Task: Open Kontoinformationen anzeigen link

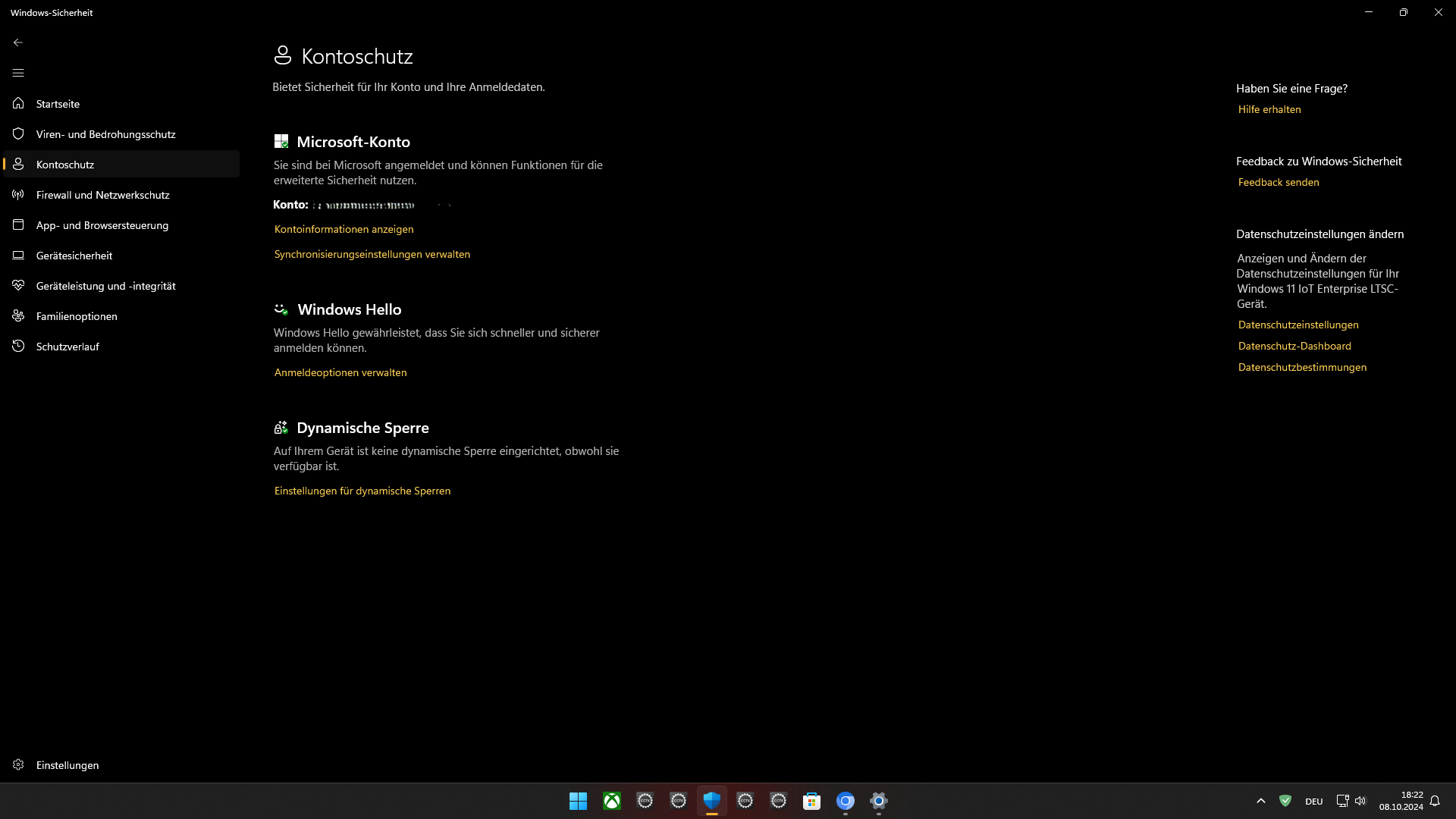Action: click(344, 229)
